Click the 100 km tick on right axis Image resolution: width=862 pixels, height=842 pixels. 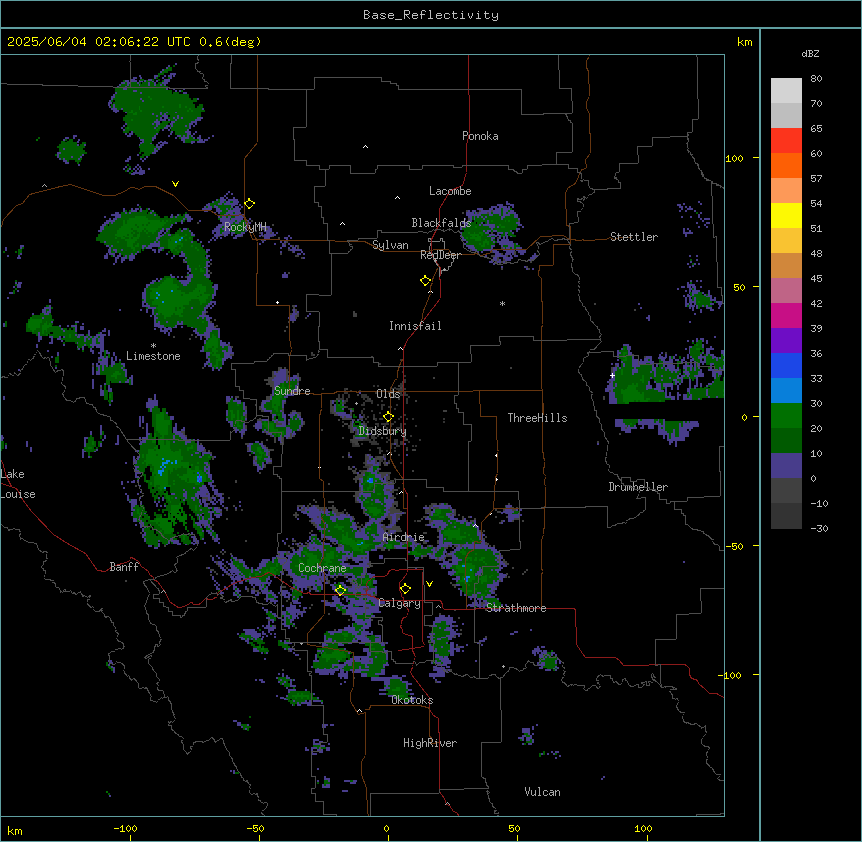[734, 158]
